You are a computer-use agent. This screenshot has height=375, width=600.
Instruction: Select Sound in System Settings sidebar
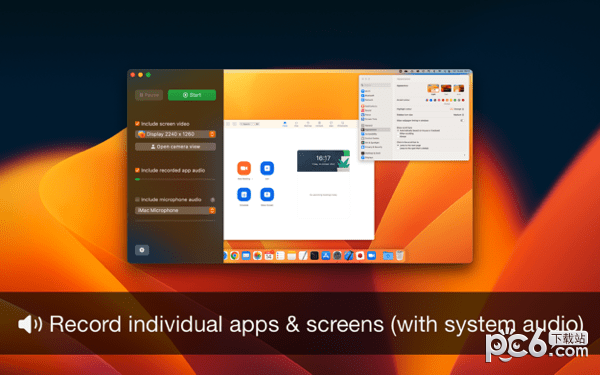pyautogui.click(x=367, y=111)
